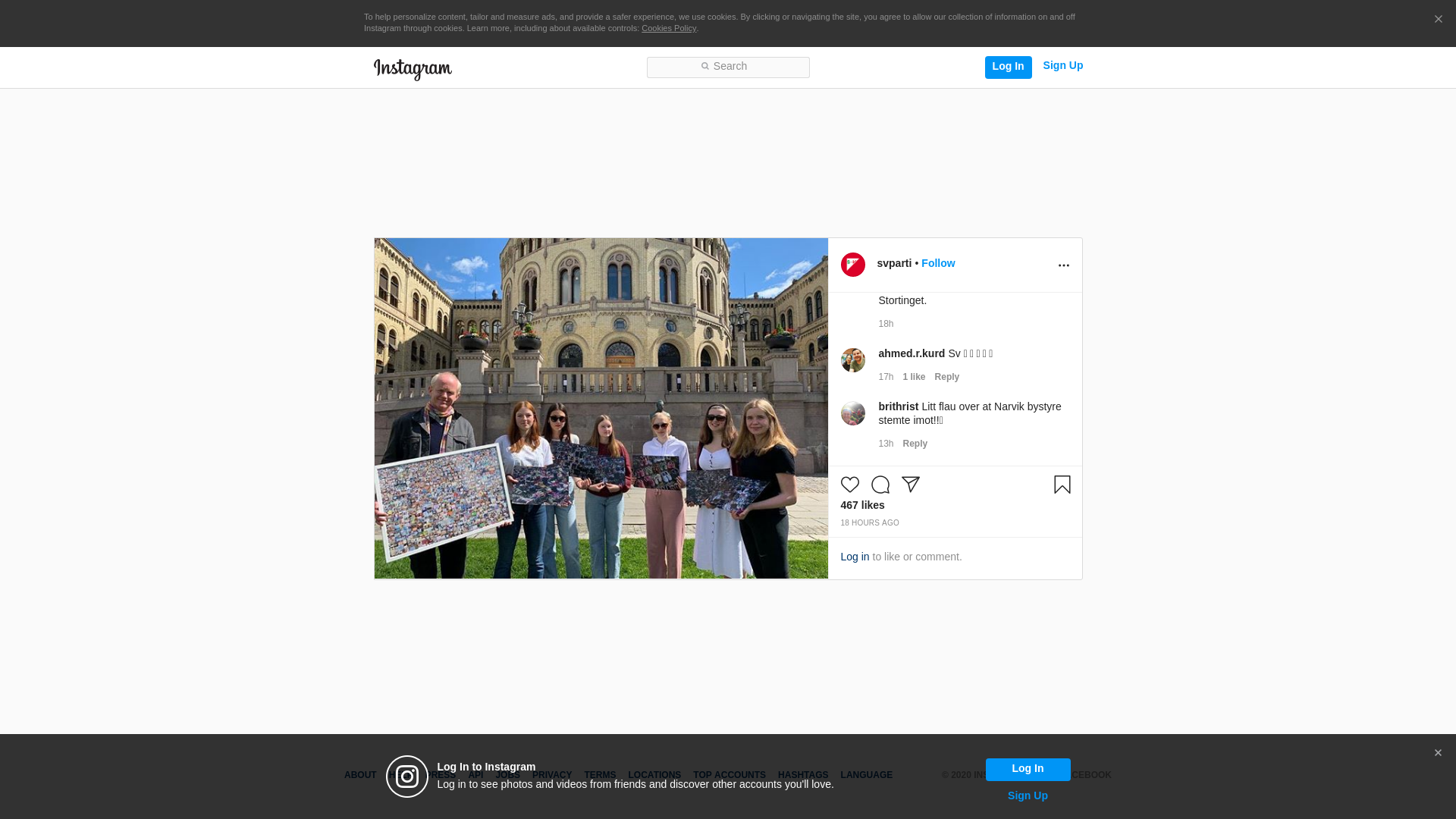
Task: Open the HASHTAGS footer link
Action: tap(803, 776)
